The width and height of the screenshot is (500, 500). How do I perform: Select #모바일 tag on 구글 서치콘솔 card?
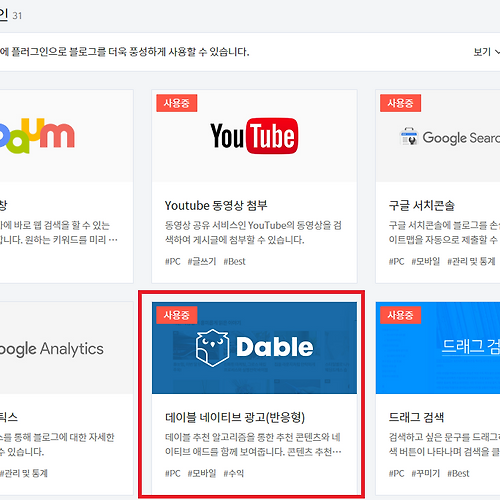(425, 261)
